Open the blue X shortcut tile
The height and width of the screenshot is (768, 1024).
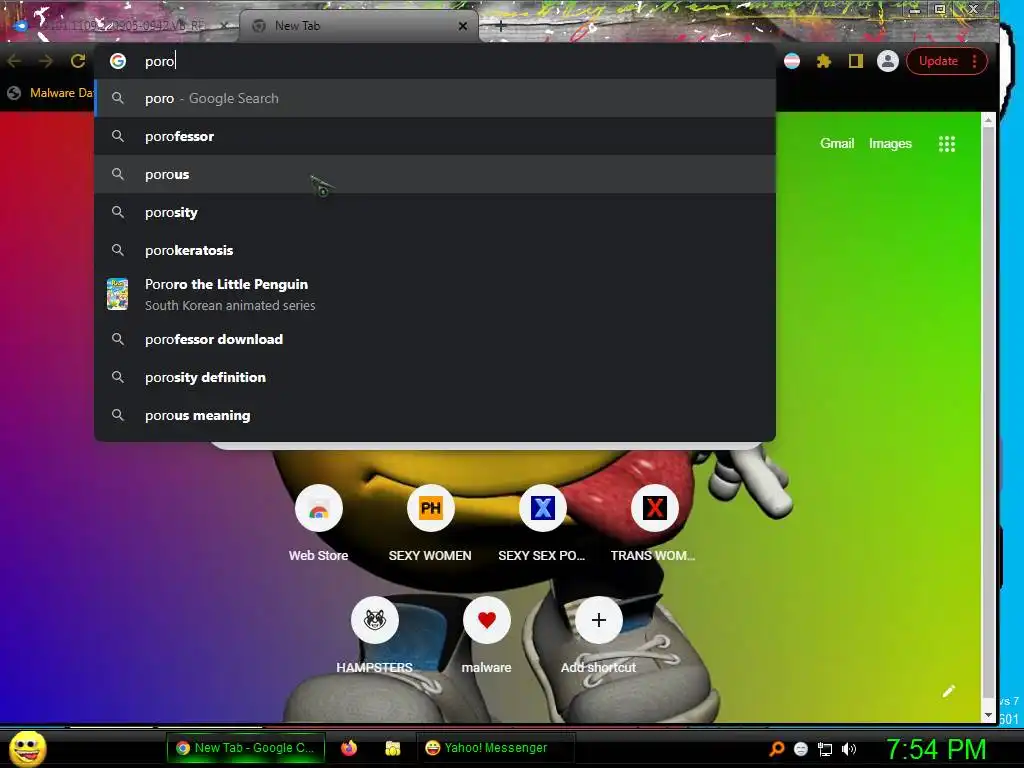(x=543, y=508)
